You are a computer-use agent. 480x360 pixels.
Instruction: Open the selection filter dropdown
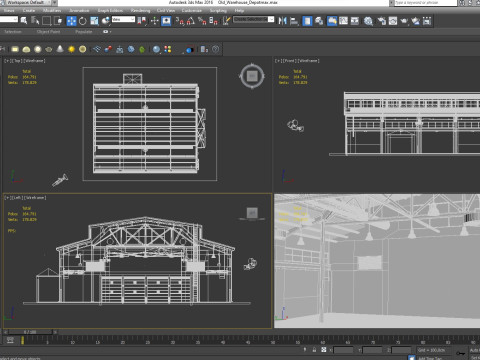point(9,20)
